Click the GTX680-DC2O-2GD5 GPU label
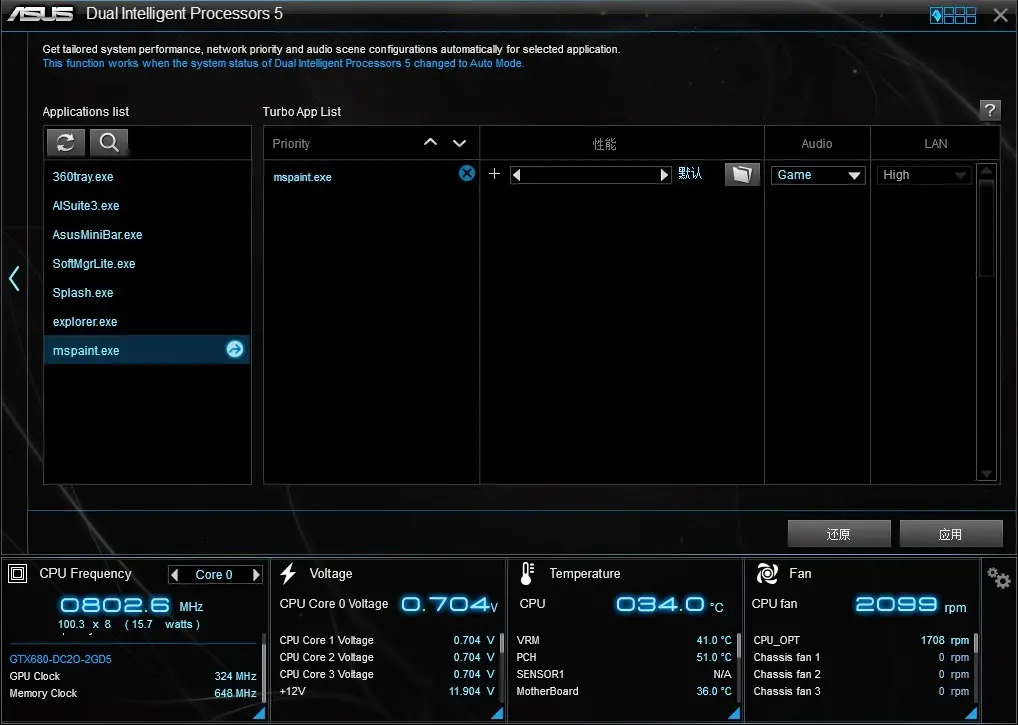1018x725 pixels. pyautogui.click(x=60, y=659)
